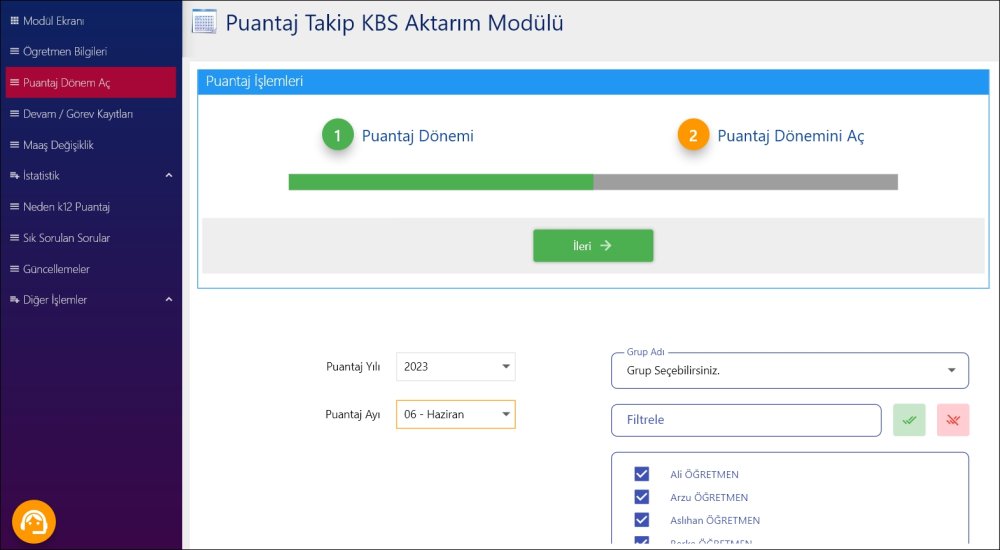1000x550 pixels.
Task: Click the green İleri button
Action: (x=593, y=246)
